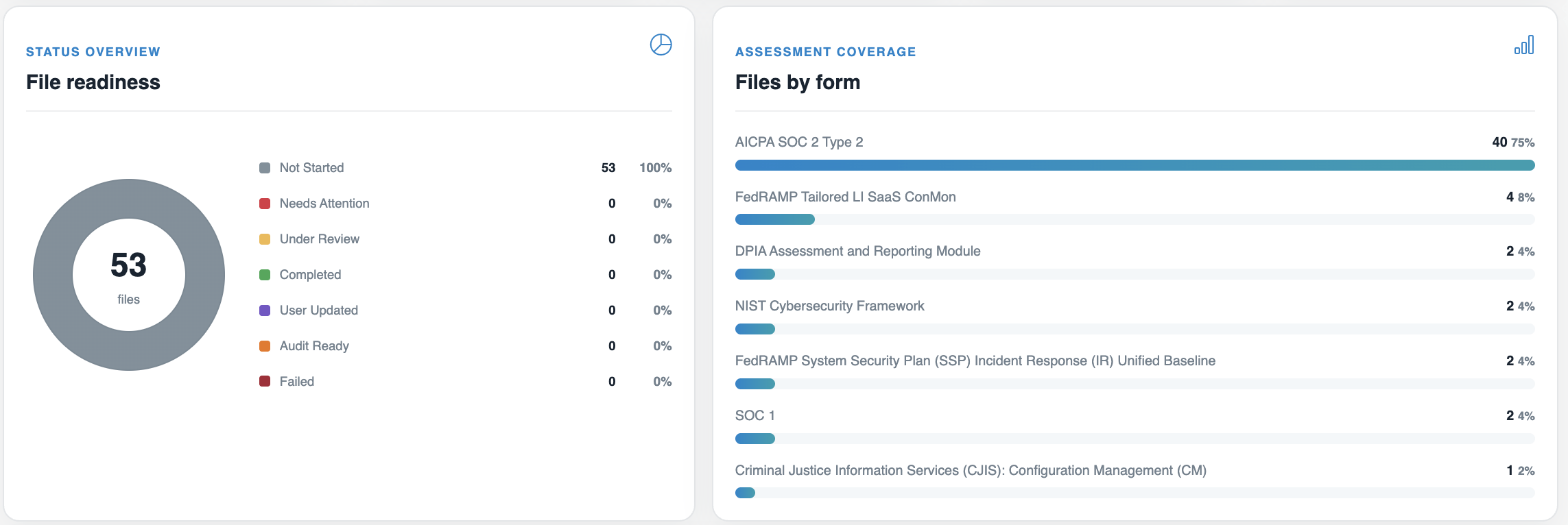
Task: Select the AICPA SOC 2 Type 2 progress bar
Action: (x=1135, y=165)
